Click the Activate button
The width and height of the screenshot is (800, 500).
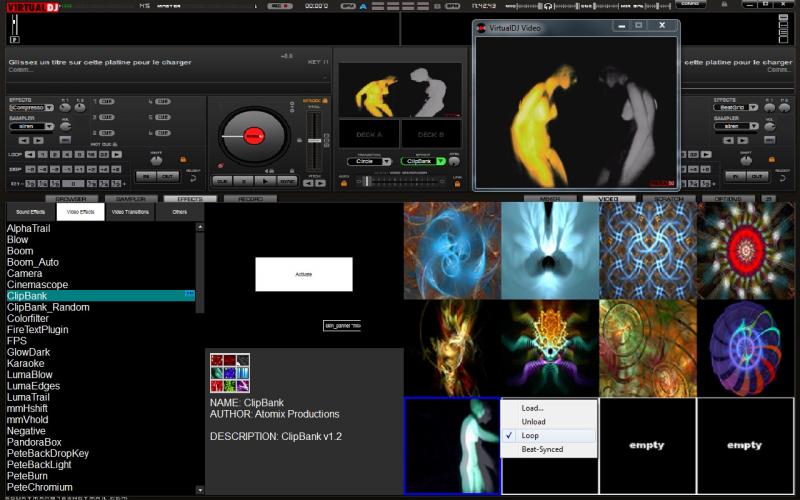click(x=303, y=274)
